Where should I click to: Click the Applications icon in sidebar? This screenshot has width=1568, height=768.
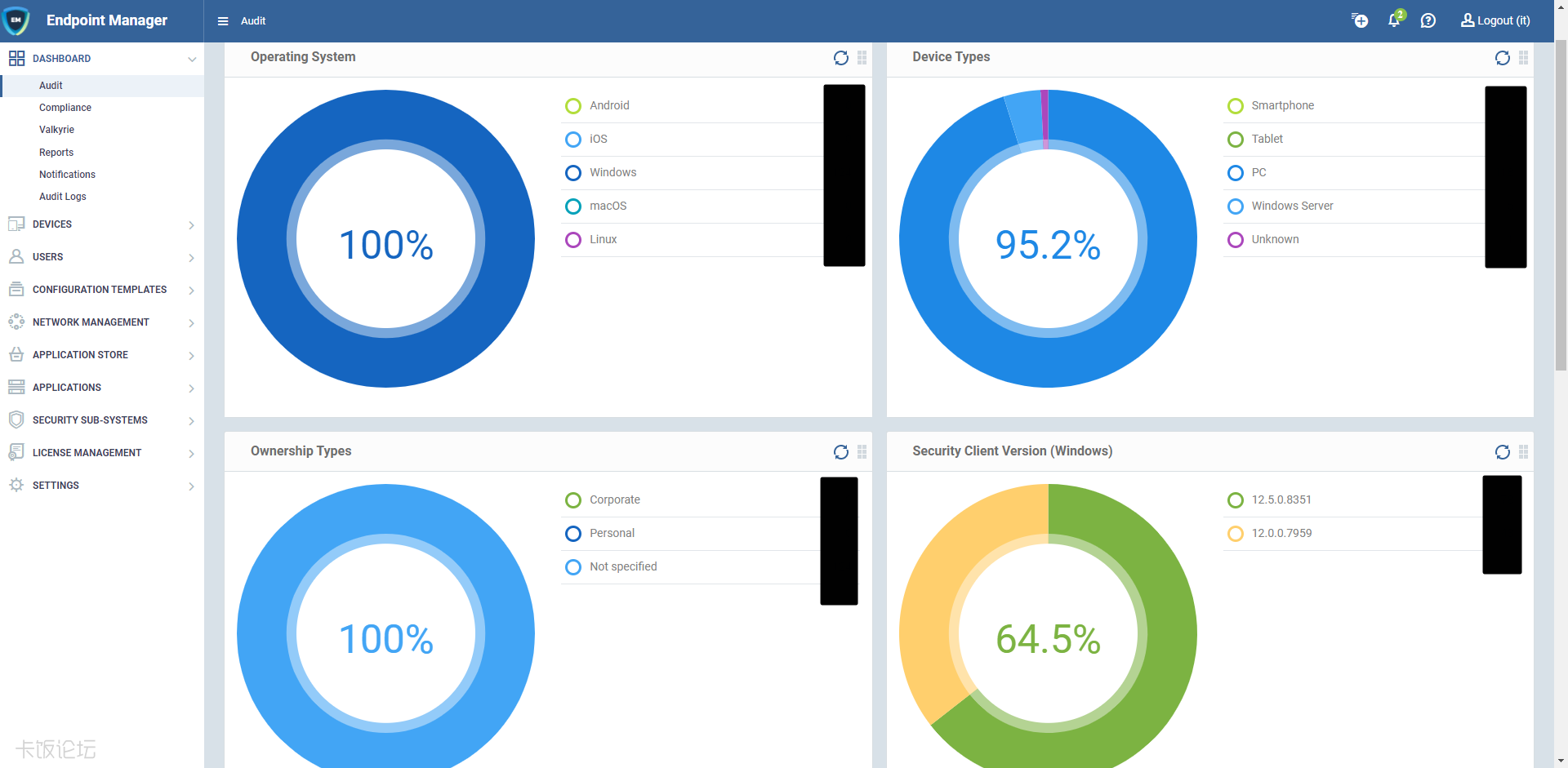point(16,387)
